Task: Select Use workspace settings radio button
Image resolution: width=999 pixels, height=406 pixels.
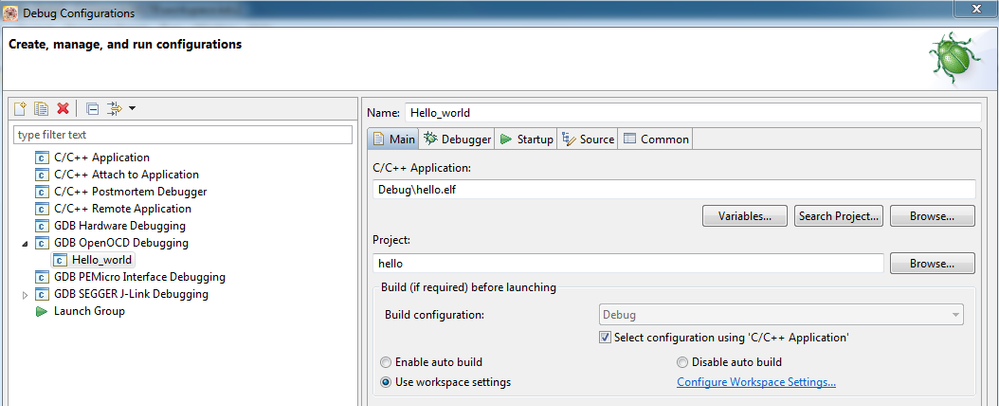Action: tap(386, 382)
